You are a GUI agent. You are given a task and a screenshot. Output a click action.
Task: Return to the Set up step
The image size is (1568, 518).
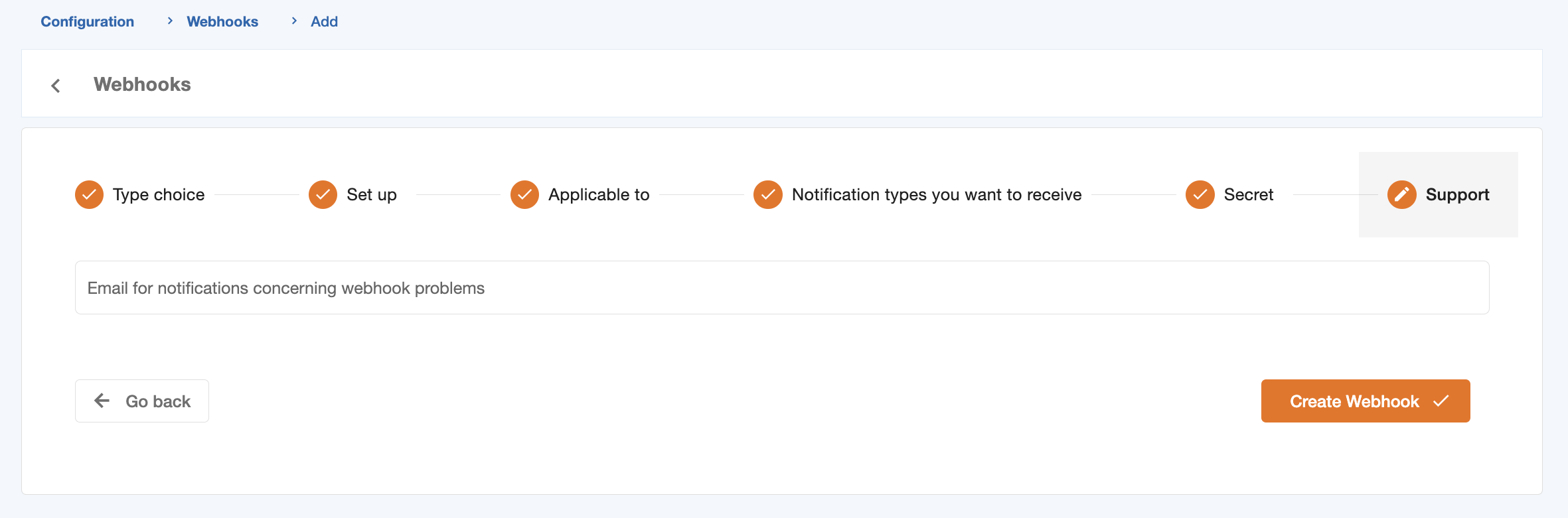point(371,194)
